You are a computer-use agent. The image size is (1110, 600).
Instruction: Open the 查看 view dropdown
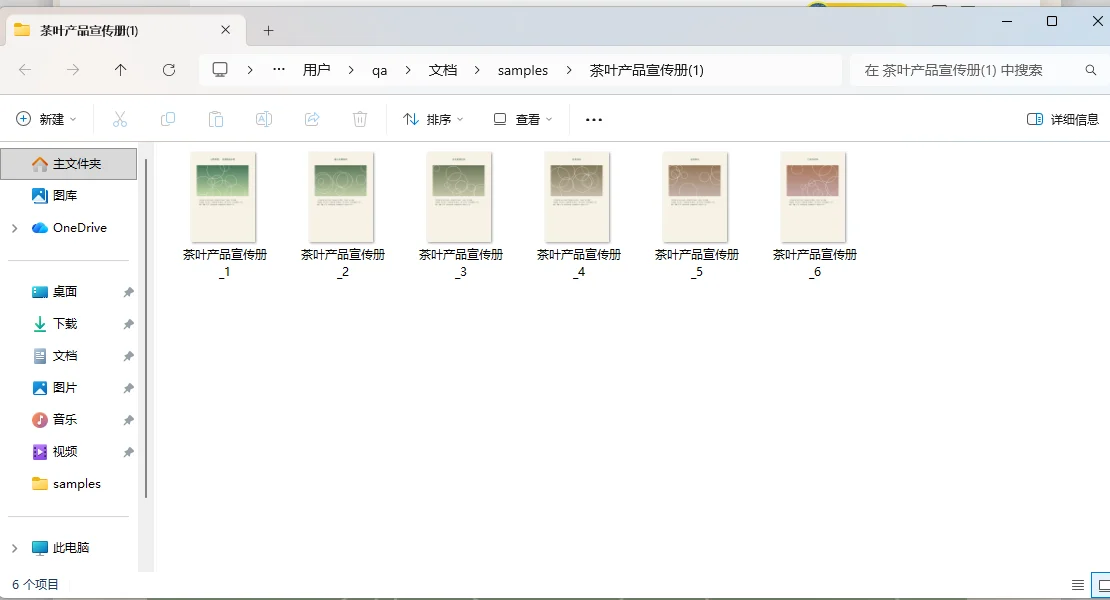click(522, 120)
